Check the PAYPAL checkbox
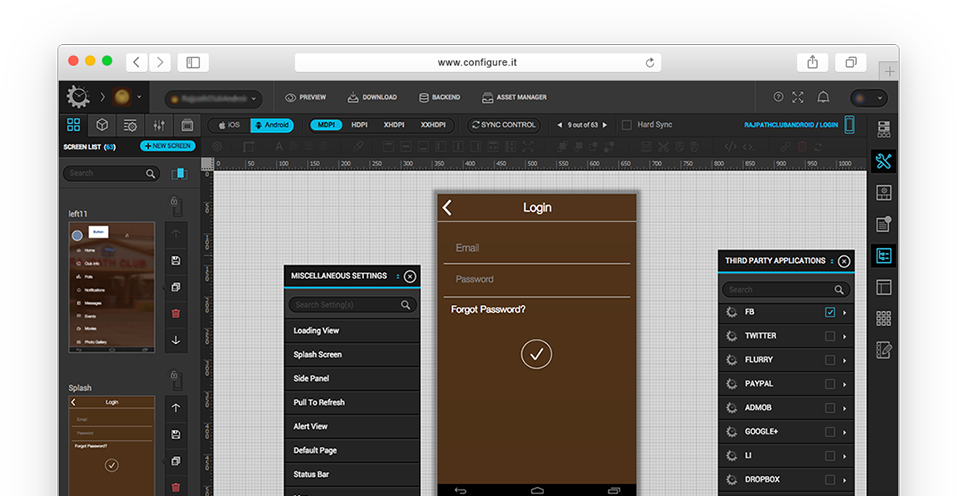The width and height of the screenshot is (957, 496). tap(830, 384)
